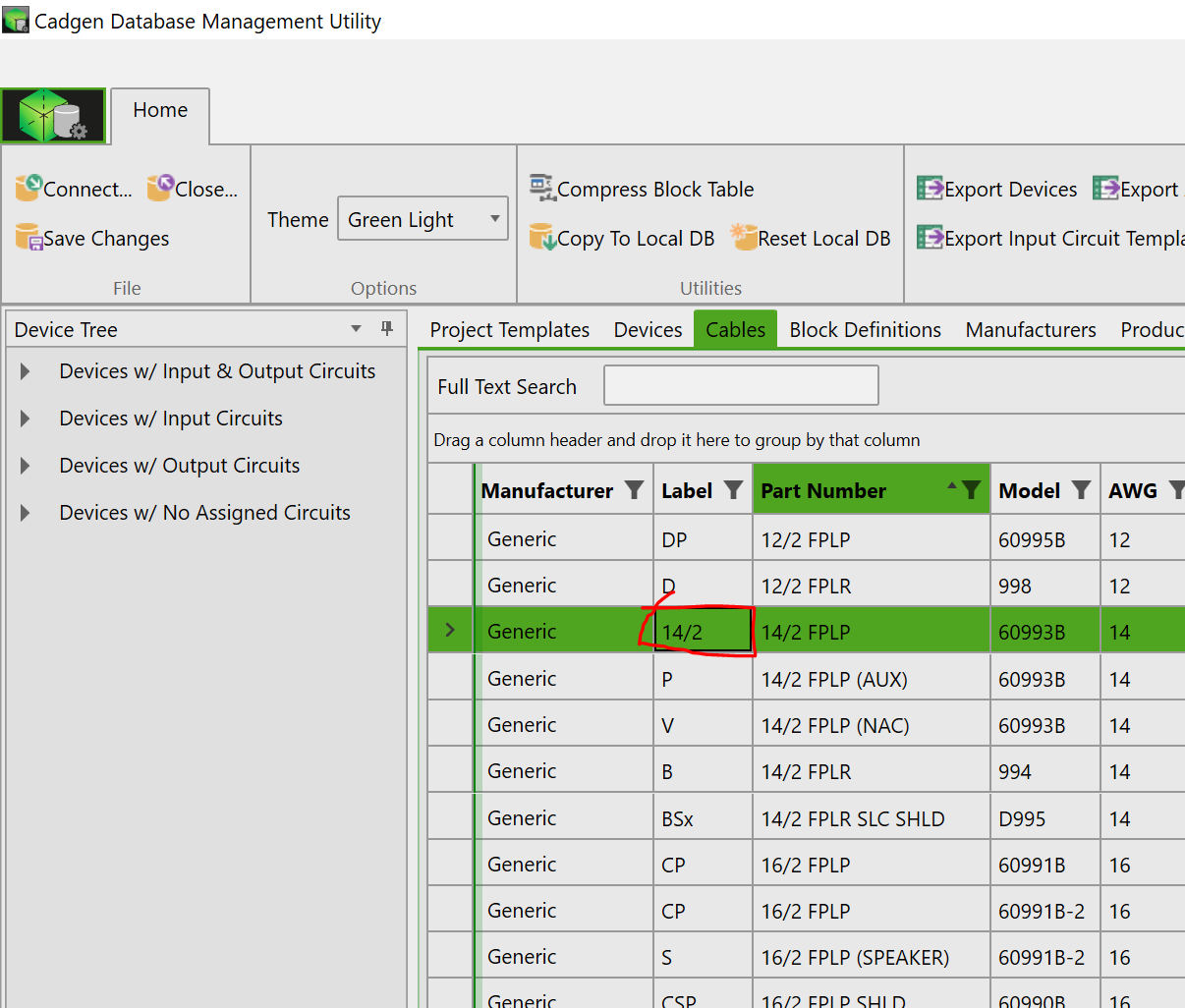The height and width of the screenshot is (1008, 1185).
Task: Expand Devices w/ Input Circuits node
Action: 26,419
